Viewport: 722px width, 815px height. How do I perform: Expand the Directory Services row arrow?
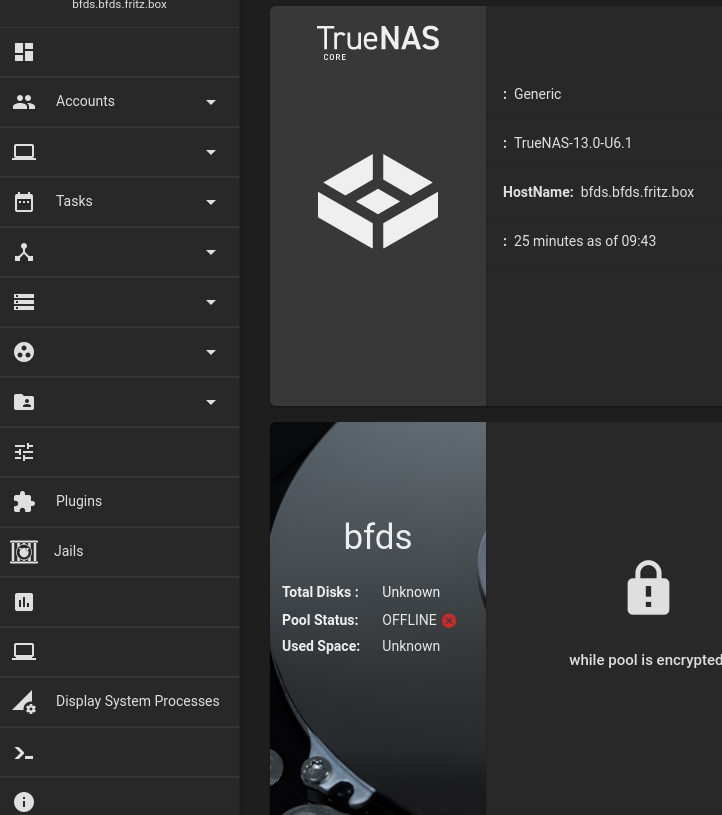(x=211, y=352)
